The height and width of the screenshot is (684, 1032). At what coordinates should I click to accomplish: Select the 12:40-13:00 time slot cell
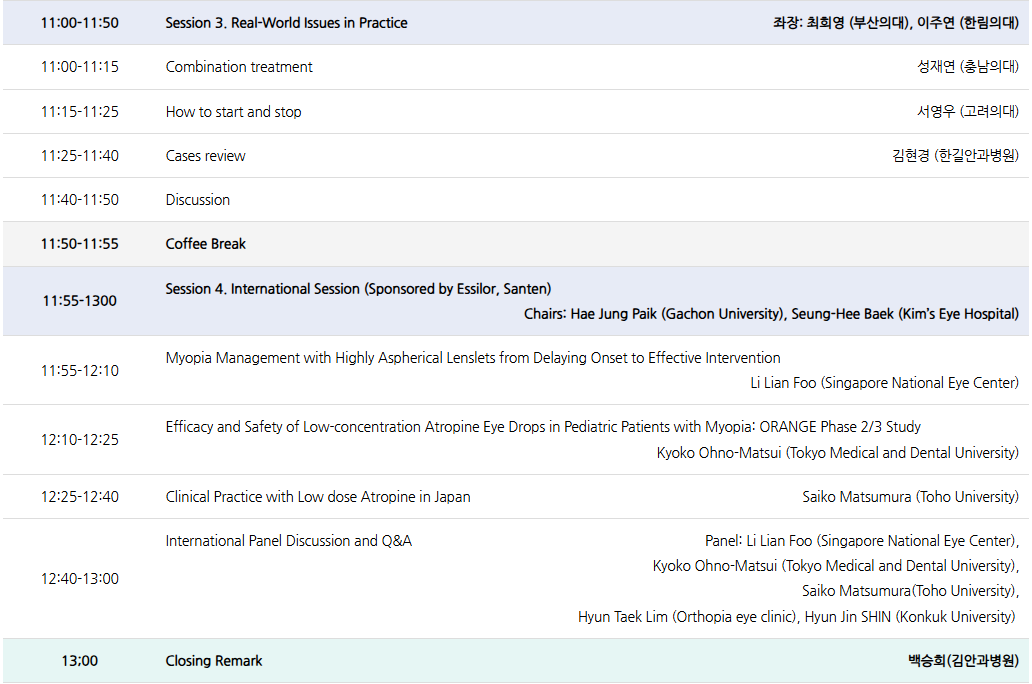(80, 578)
